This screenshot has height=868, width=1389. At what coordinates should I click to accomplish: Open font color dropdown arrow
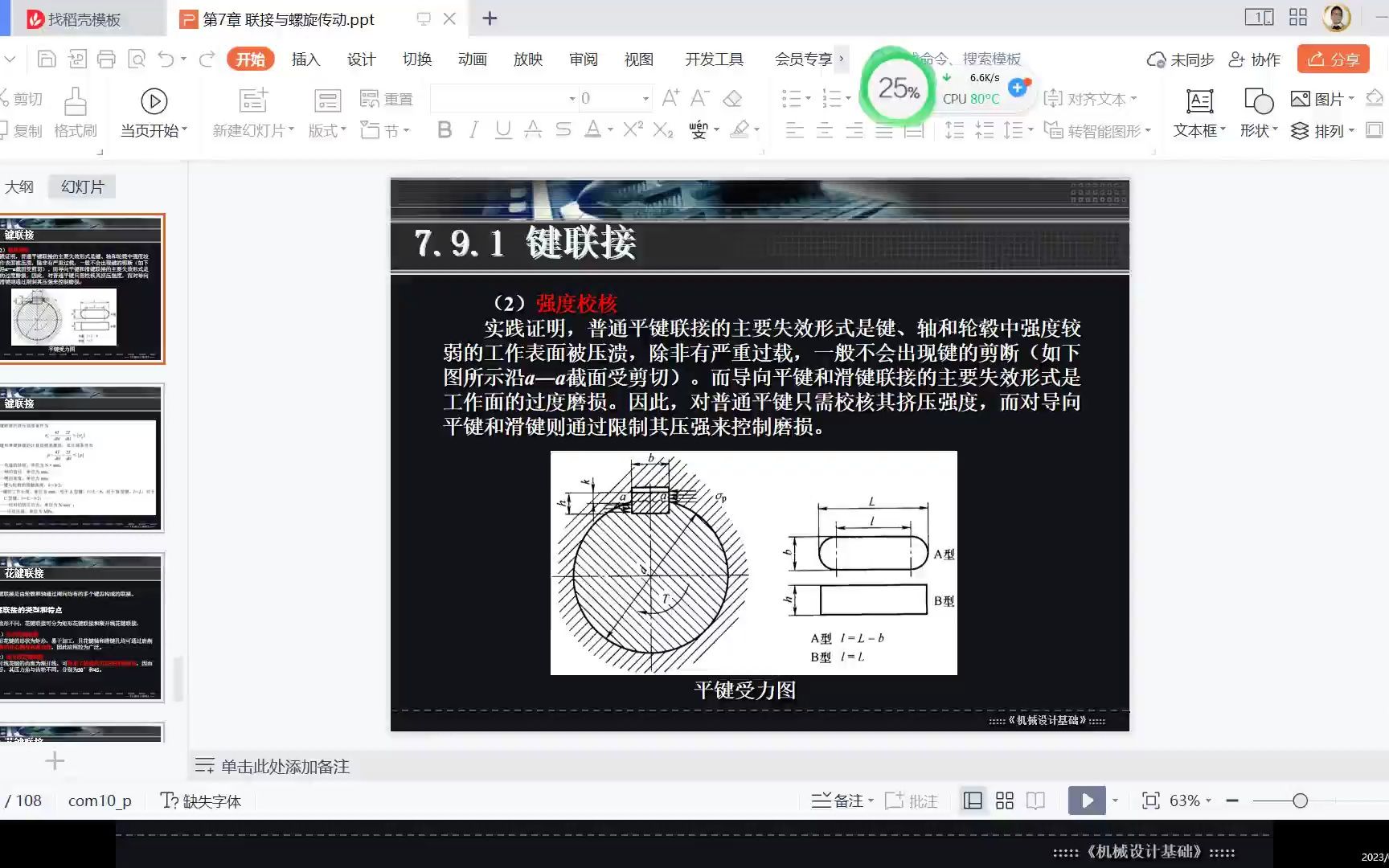point(611,130)
